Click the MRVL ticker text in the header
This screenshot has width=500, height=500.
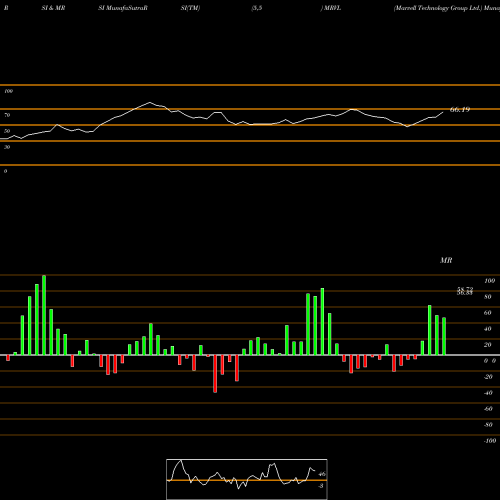(332, 8)
